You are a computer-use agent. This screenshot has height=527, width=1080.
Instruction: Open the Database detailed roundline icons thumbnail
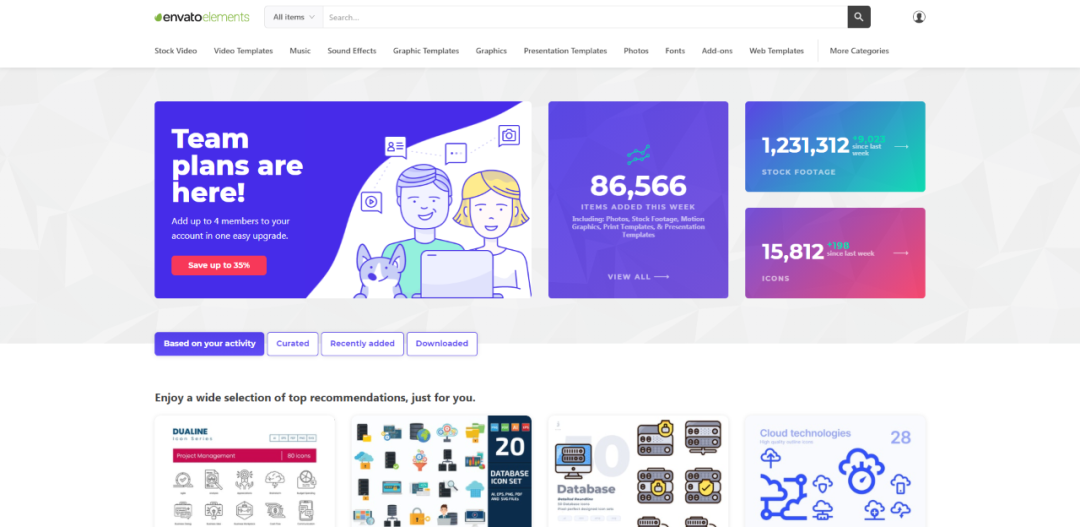[x=638, y=471]
